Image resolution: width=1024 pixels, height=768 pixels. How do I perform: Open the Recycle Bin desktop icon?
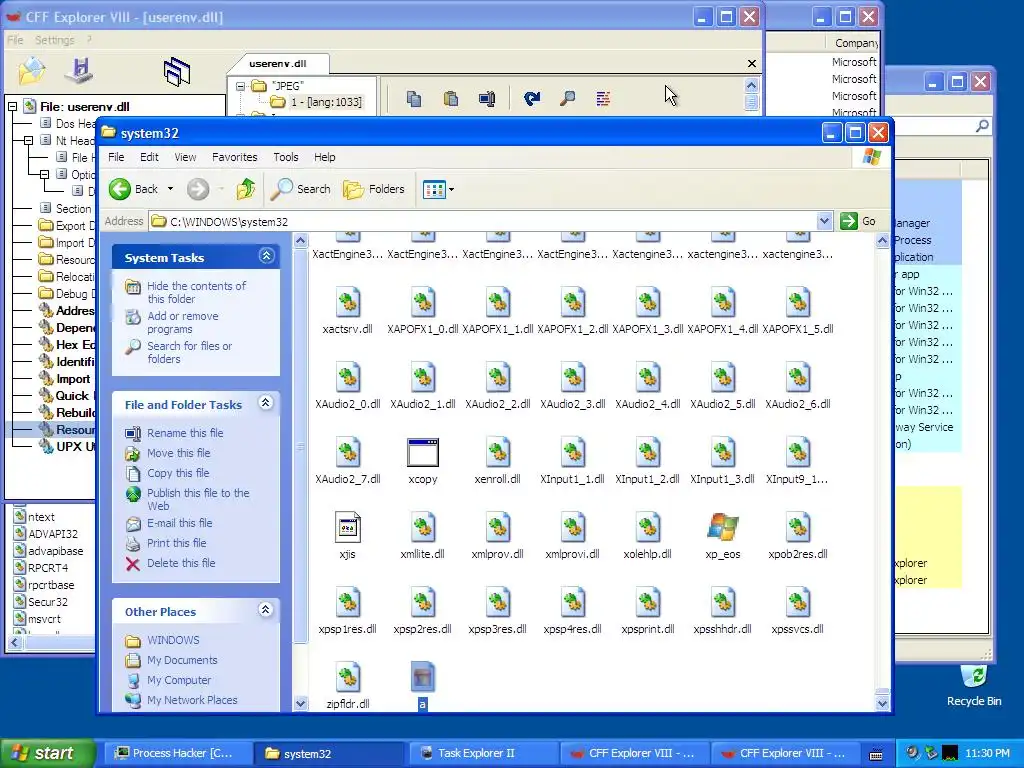(974, 685)
